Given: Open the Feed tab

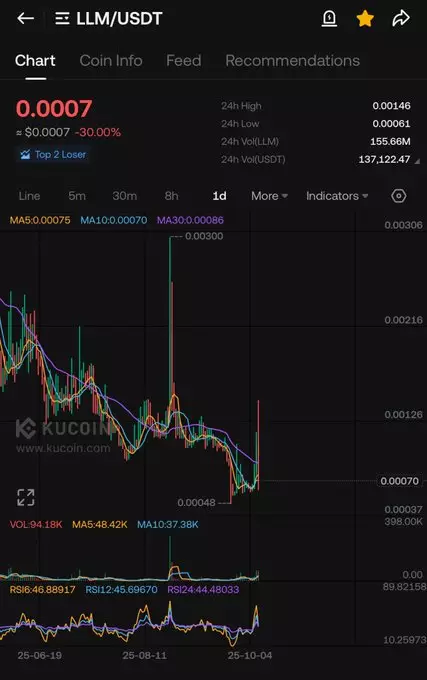Looking at the screenshot, I should click(184, 61).
